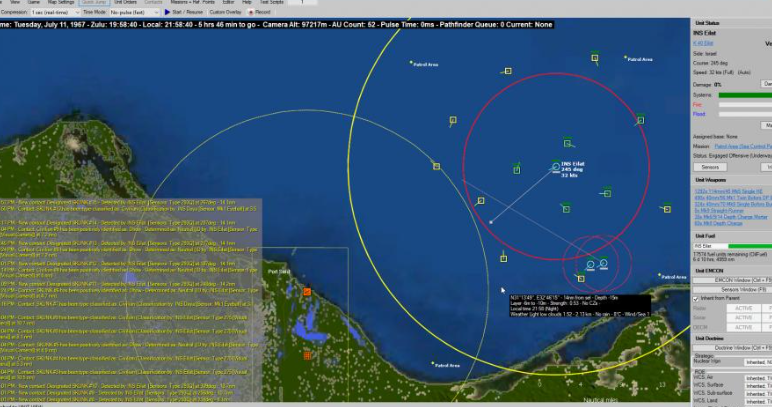Click the Custom Overlay button
Image resolution: width=772 pixels, height=407 pixels.
point(225,12)
